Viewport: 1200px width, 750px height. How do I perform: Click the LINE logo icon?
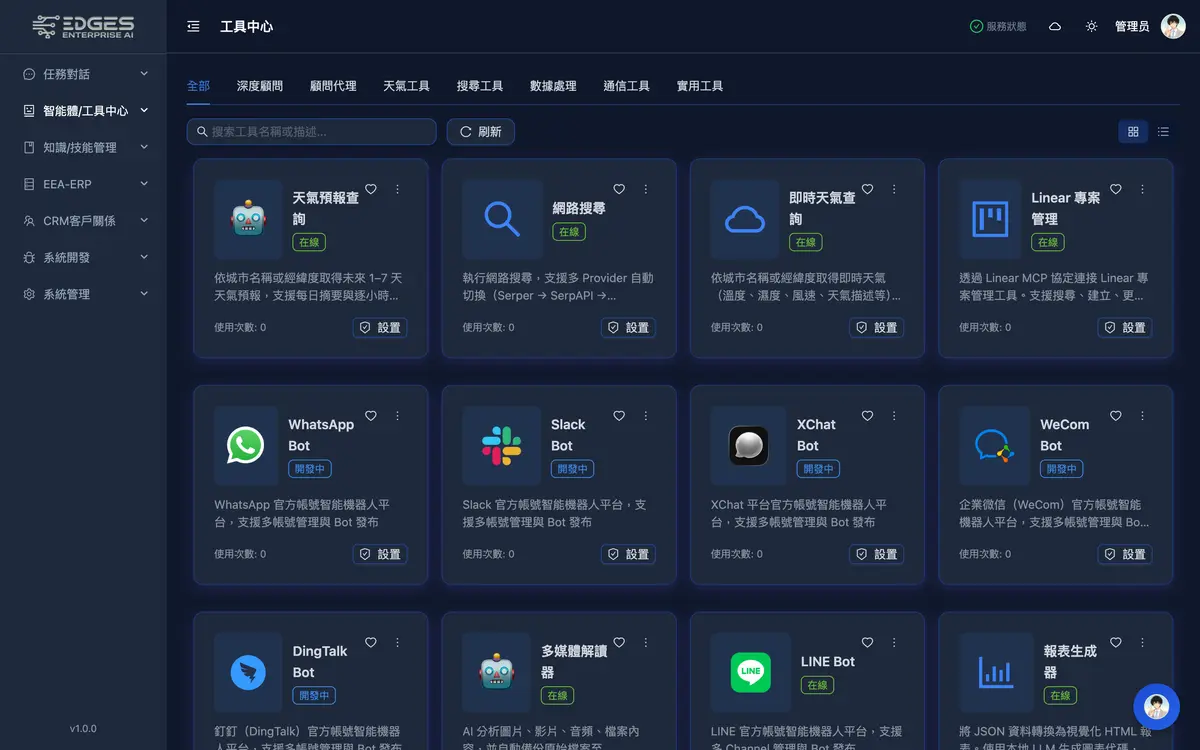pyautogui.click(x=751, y=673)
